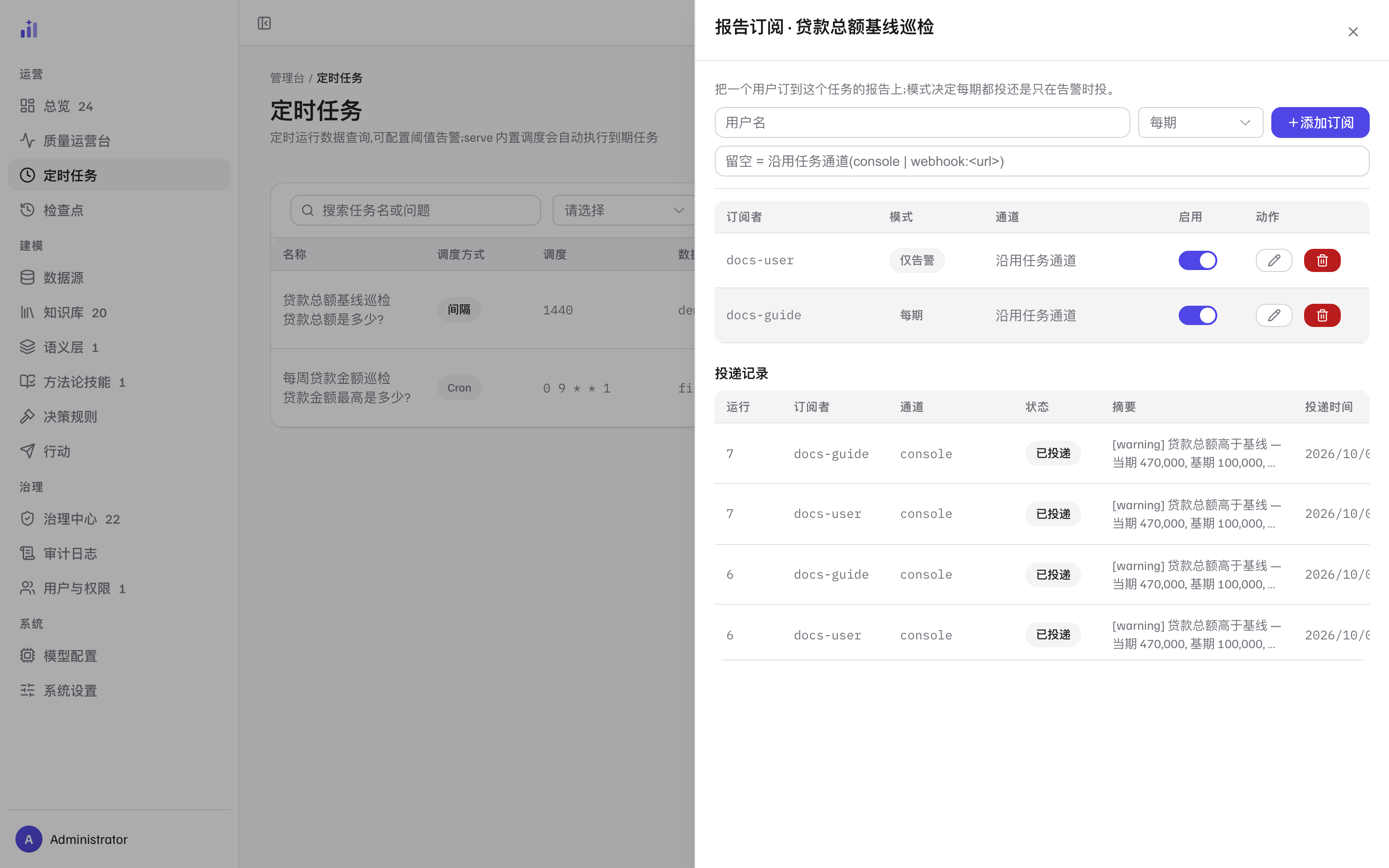The image size is (1389, 868).
Task: Open 定时任务 in the sidebar
Action: click(x=119, y=175)
